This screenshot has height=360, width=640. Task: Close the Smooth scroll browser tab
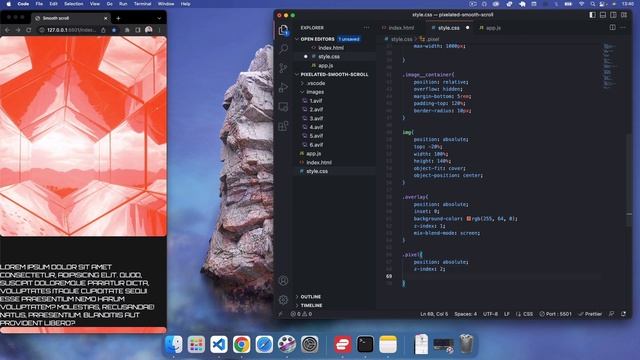coord(106,18)
